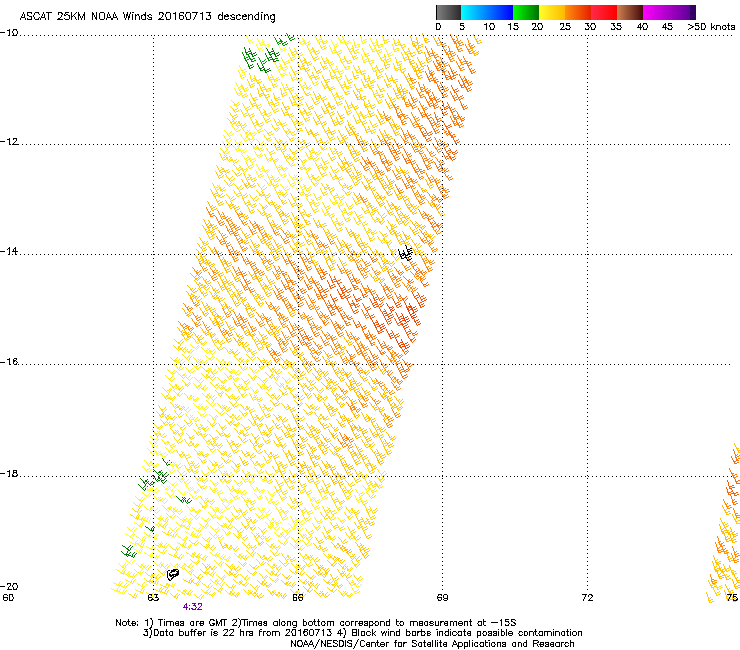Click the 69 longitude axis label
Screen dimensions: 740x650
click(442, 598)
